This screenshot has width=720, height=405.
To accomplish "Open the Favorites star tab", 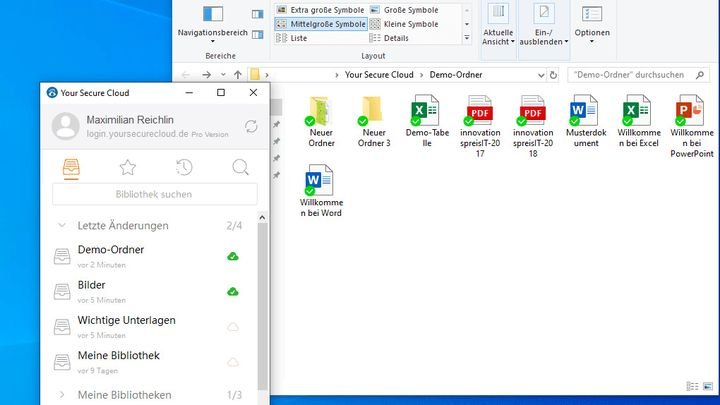I will tap(128, 168).
